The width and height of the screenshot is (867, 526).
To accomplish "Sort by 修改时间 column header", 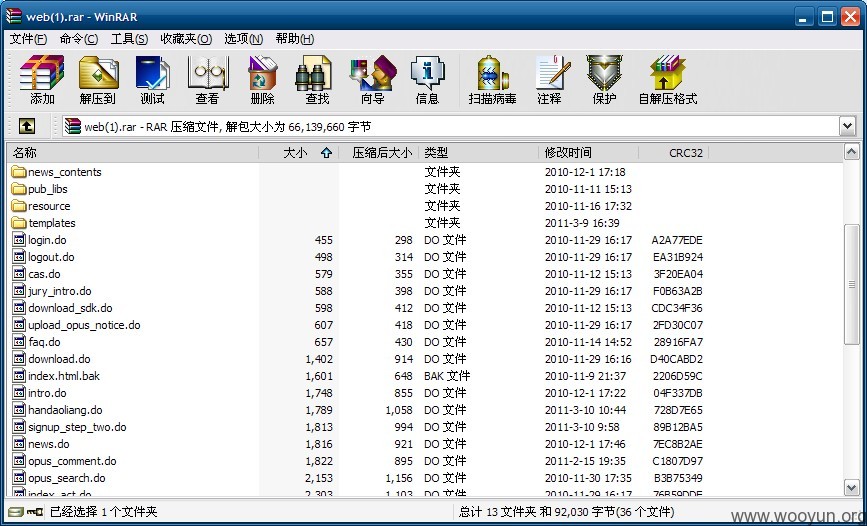I will point(588,153).
